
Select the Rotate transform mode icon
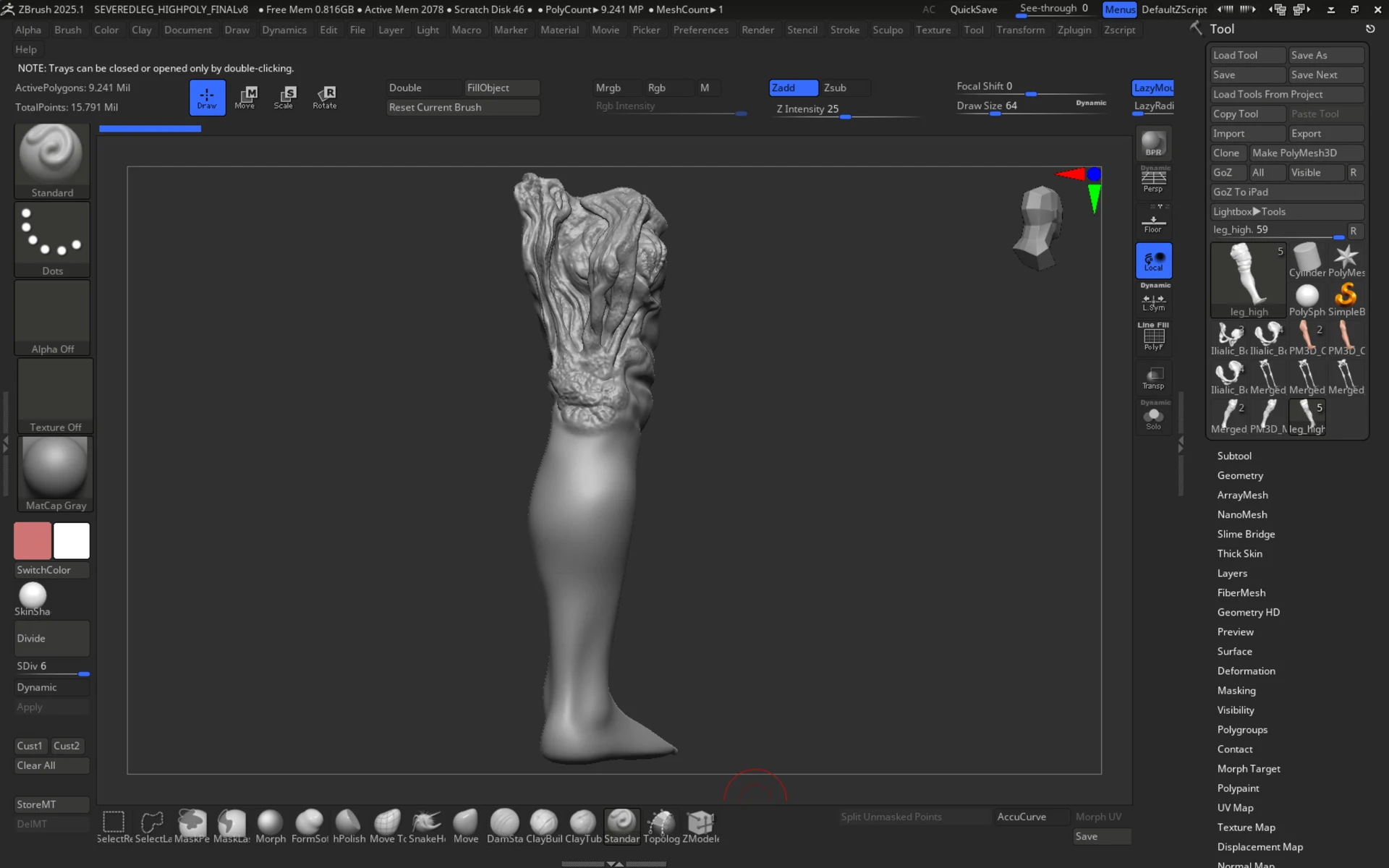325,98
